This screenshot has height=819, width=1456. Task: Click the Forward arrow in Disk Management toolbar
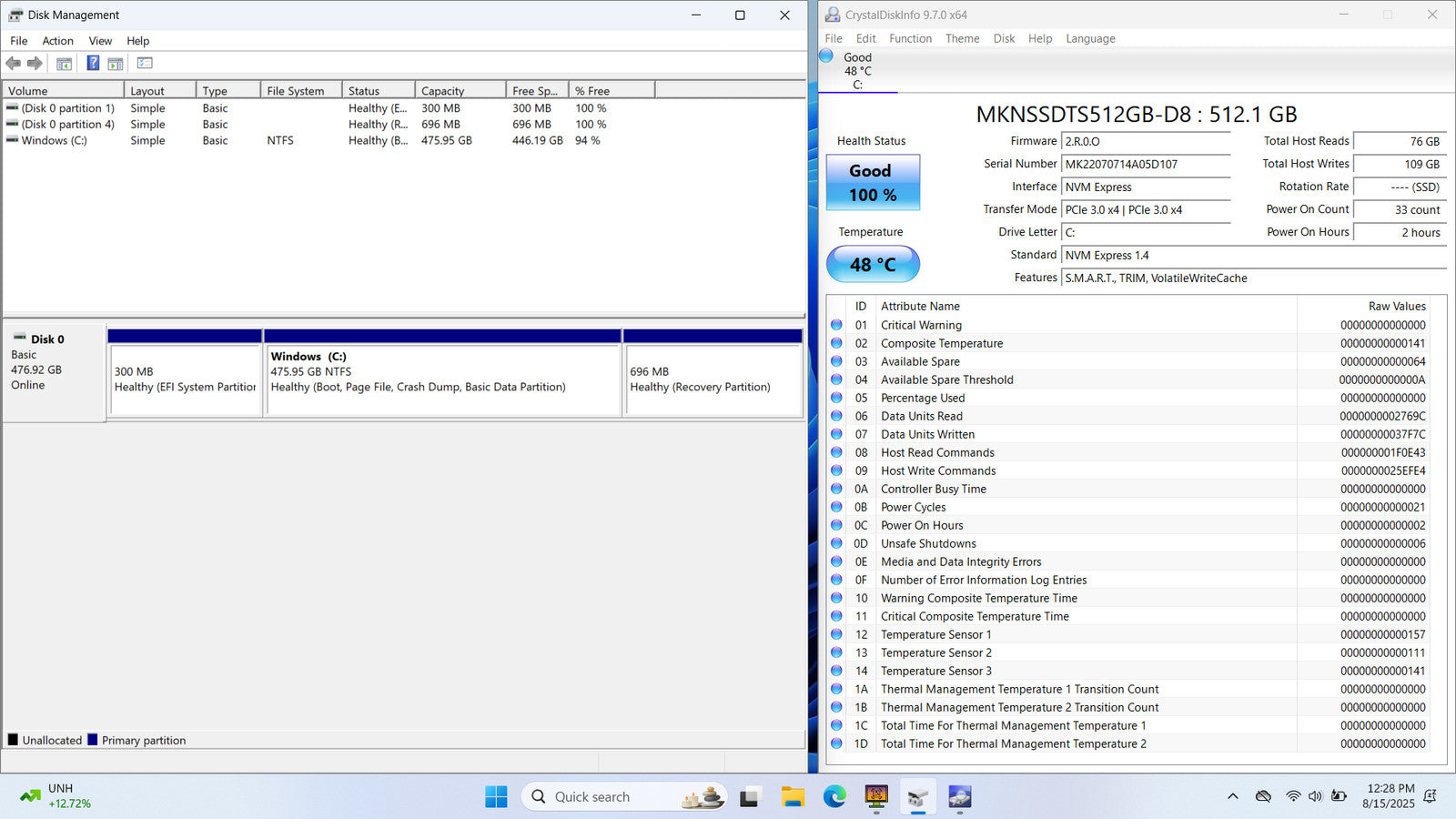pyautogui.click(x=35, y=64)
